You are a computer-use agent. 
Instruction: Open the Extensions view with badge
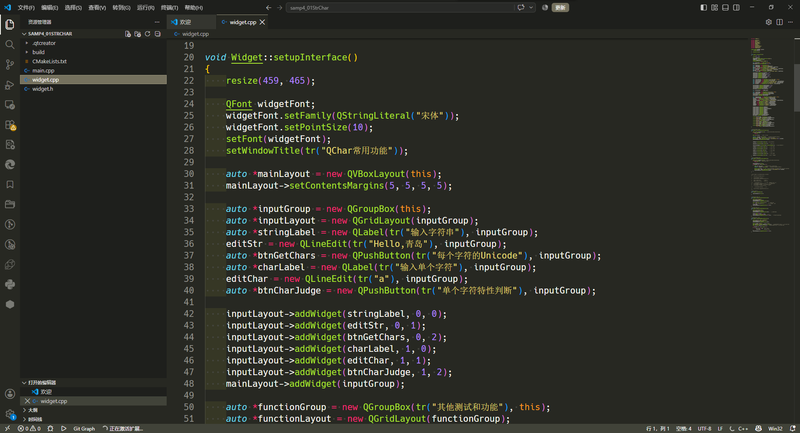tap(10, 125)
